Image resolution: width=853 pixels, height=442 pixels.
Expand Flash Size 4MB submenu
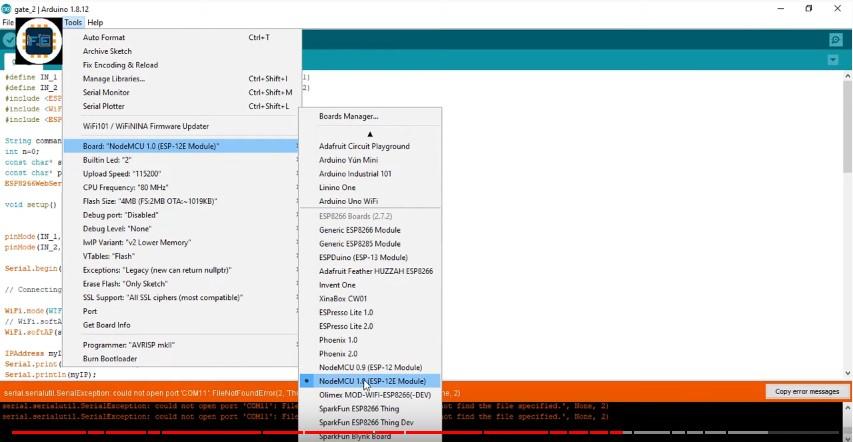[182, 201]
